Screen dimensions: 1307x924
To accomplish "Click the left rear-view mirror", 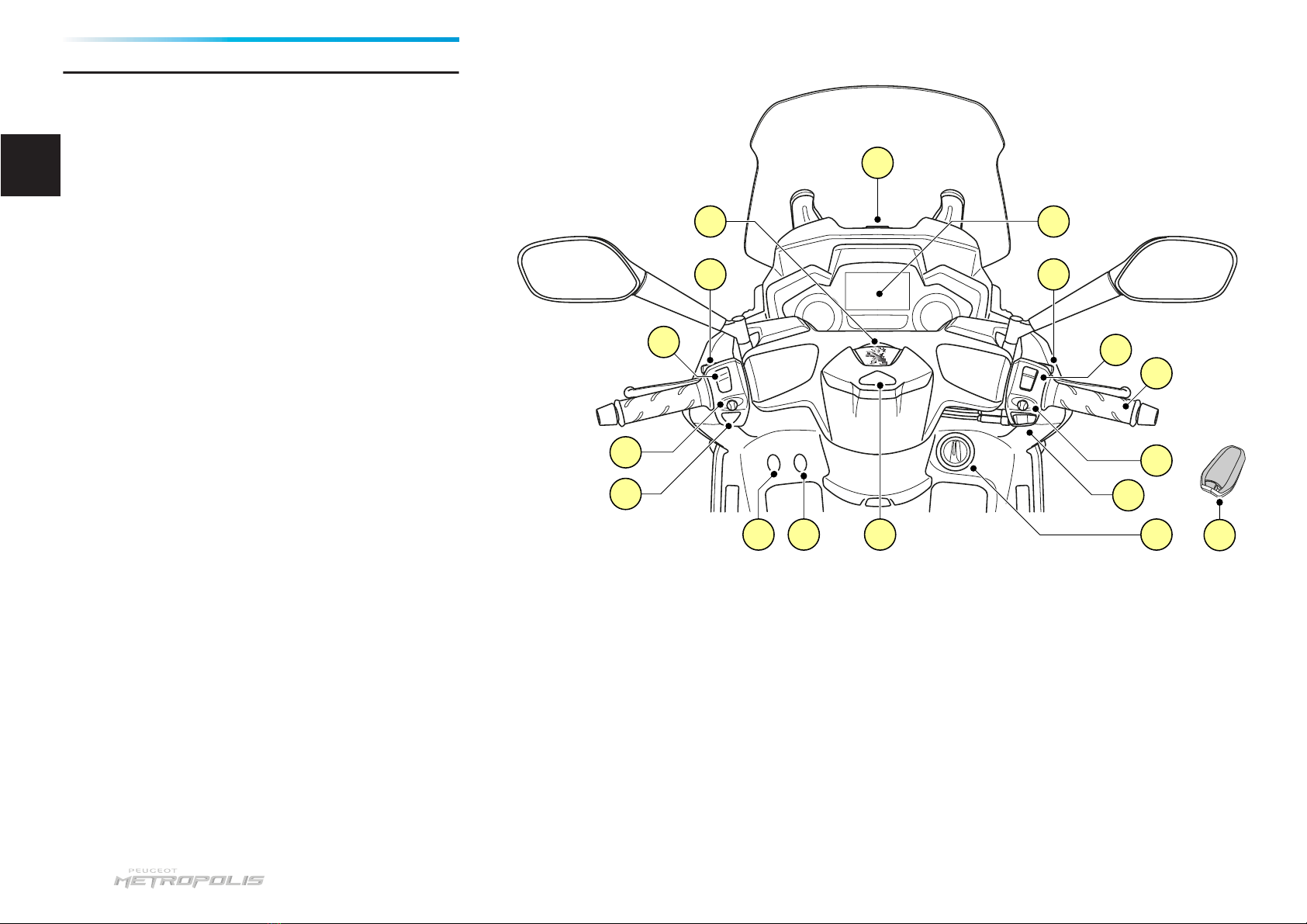I will [x=580, y=268].
